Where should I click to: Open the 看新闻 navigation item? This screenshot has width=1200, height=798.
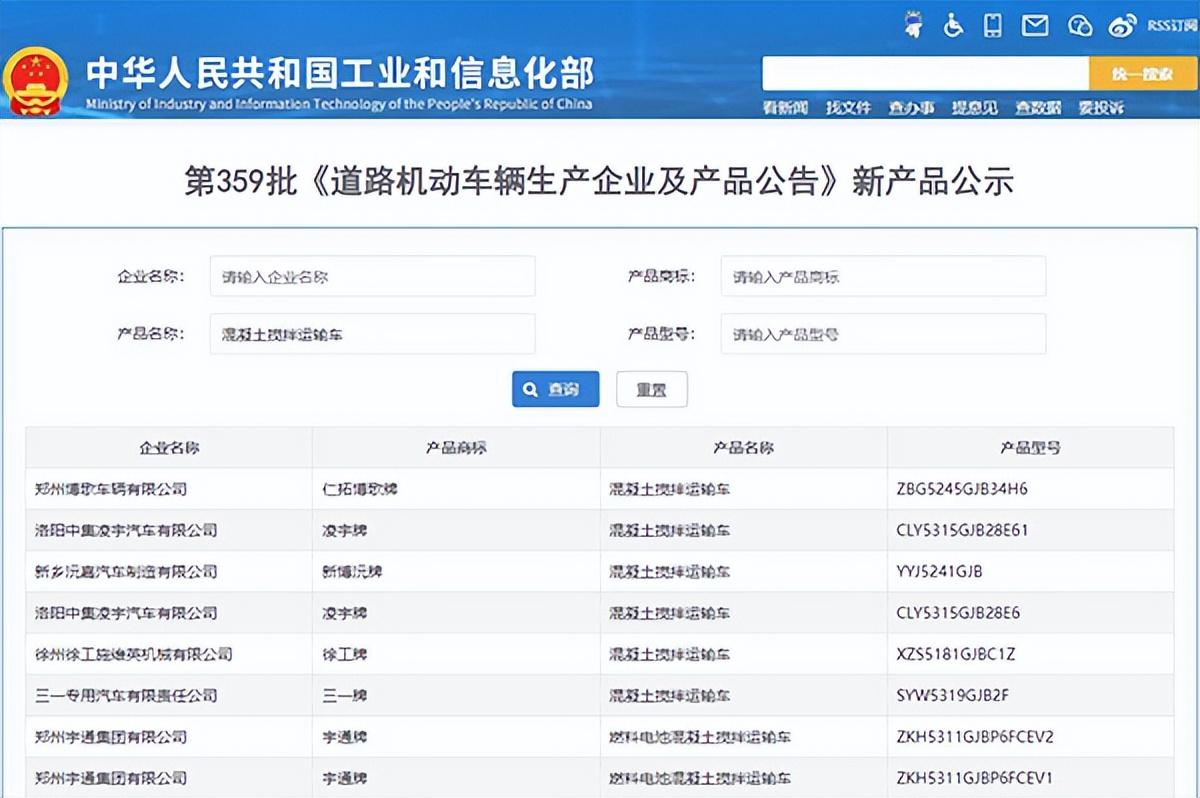785,108
